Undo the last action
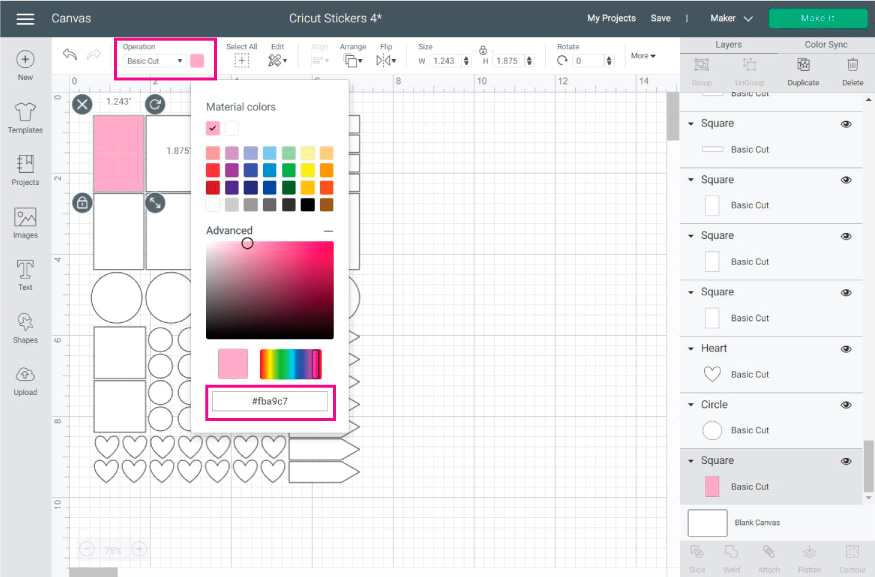 point(70,54)
